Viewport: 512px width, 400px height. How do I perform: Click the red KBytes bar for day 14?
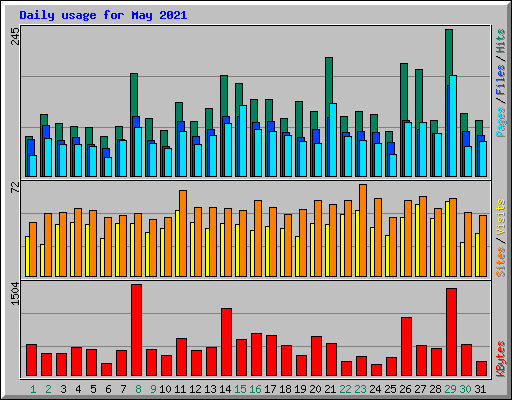click(x=226, y=342)
